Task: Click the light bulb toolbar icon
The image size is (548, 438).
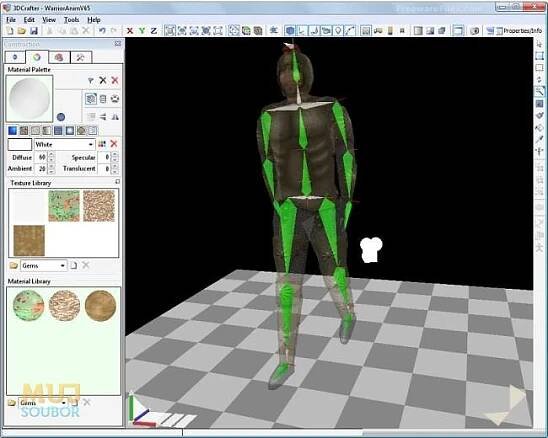Action: [x=338, y=31]
